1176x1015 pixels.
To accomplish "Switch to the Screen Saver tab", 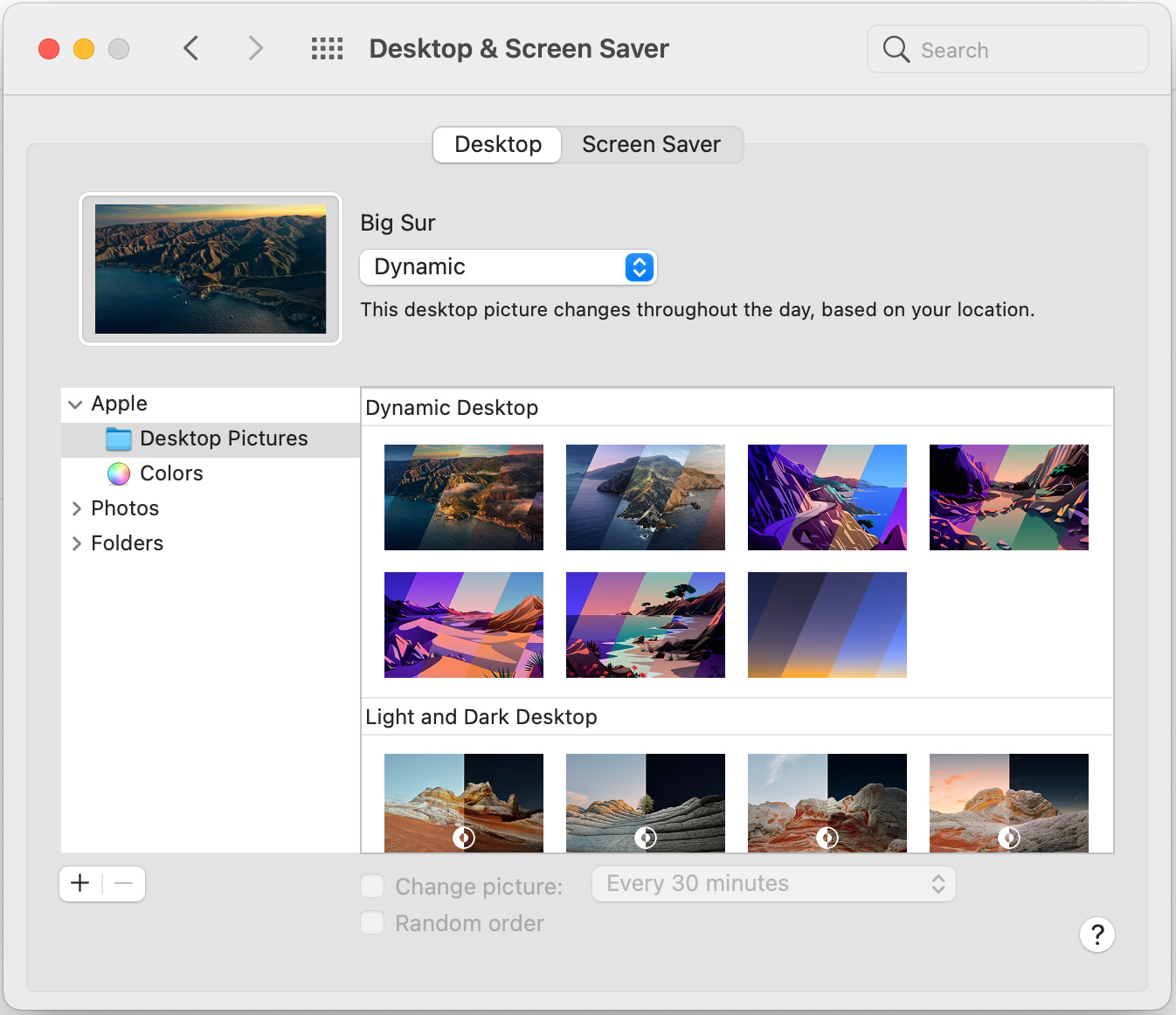I will pyautogui.click(x=652, y=144).
